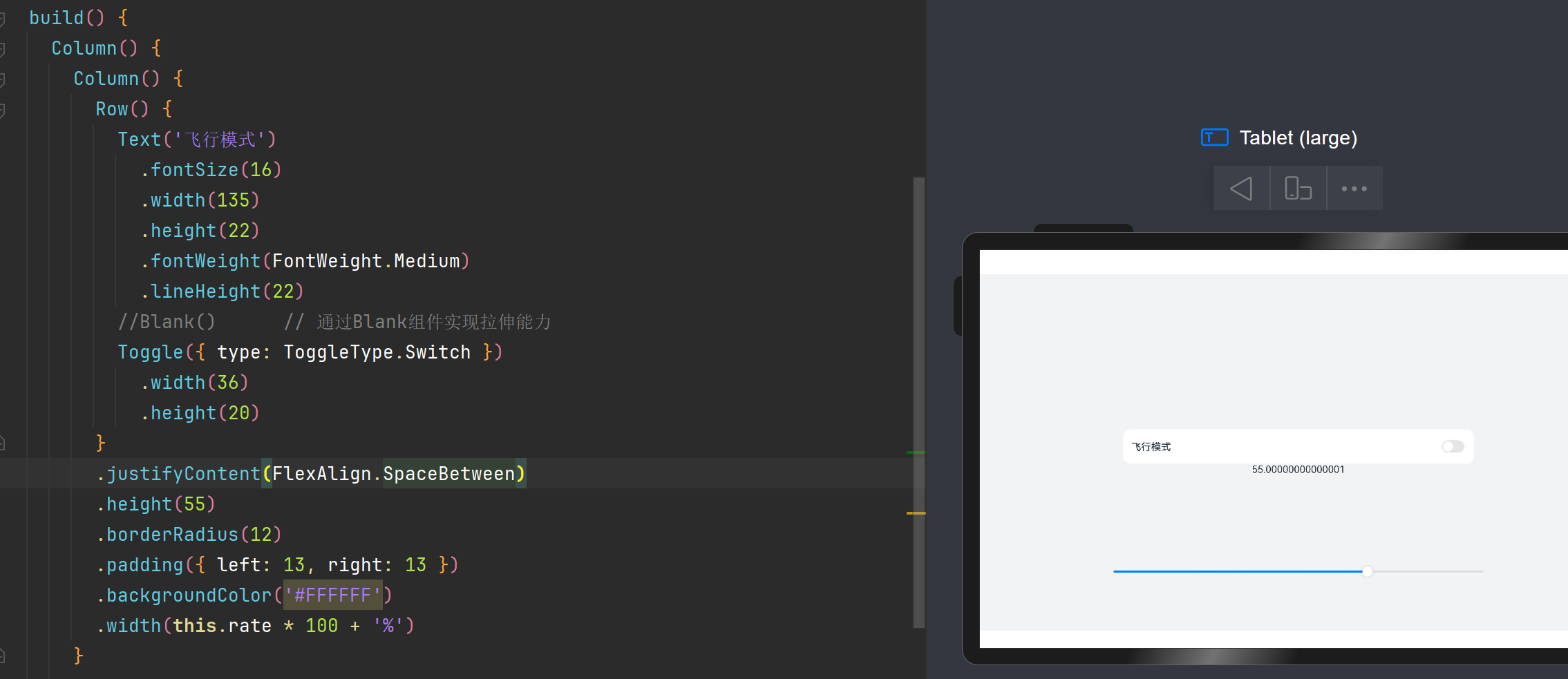This screenshot has height=679, width=1568.
Task: Collapse the build() code fold marker
Action: 3,19
